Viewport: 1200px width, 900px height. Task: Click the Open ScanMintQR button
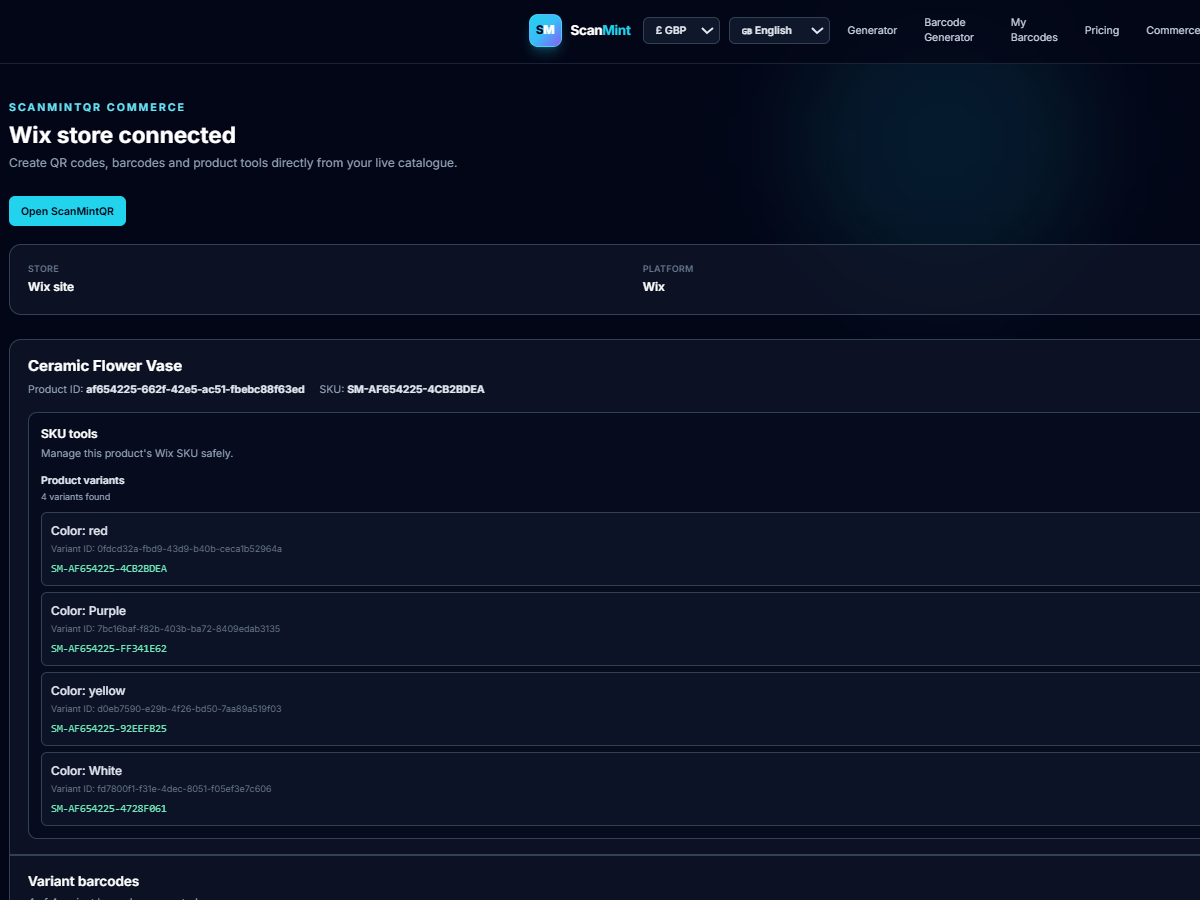67,211
